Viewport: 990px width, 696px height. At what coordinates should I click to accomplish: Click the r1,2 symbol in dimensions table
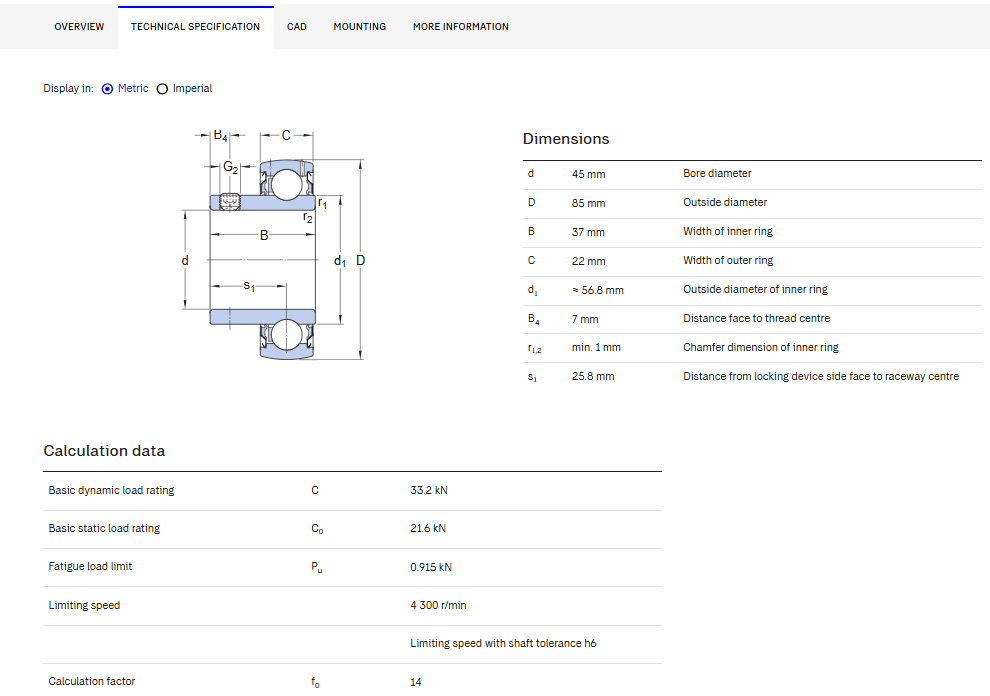coord(535,349)
